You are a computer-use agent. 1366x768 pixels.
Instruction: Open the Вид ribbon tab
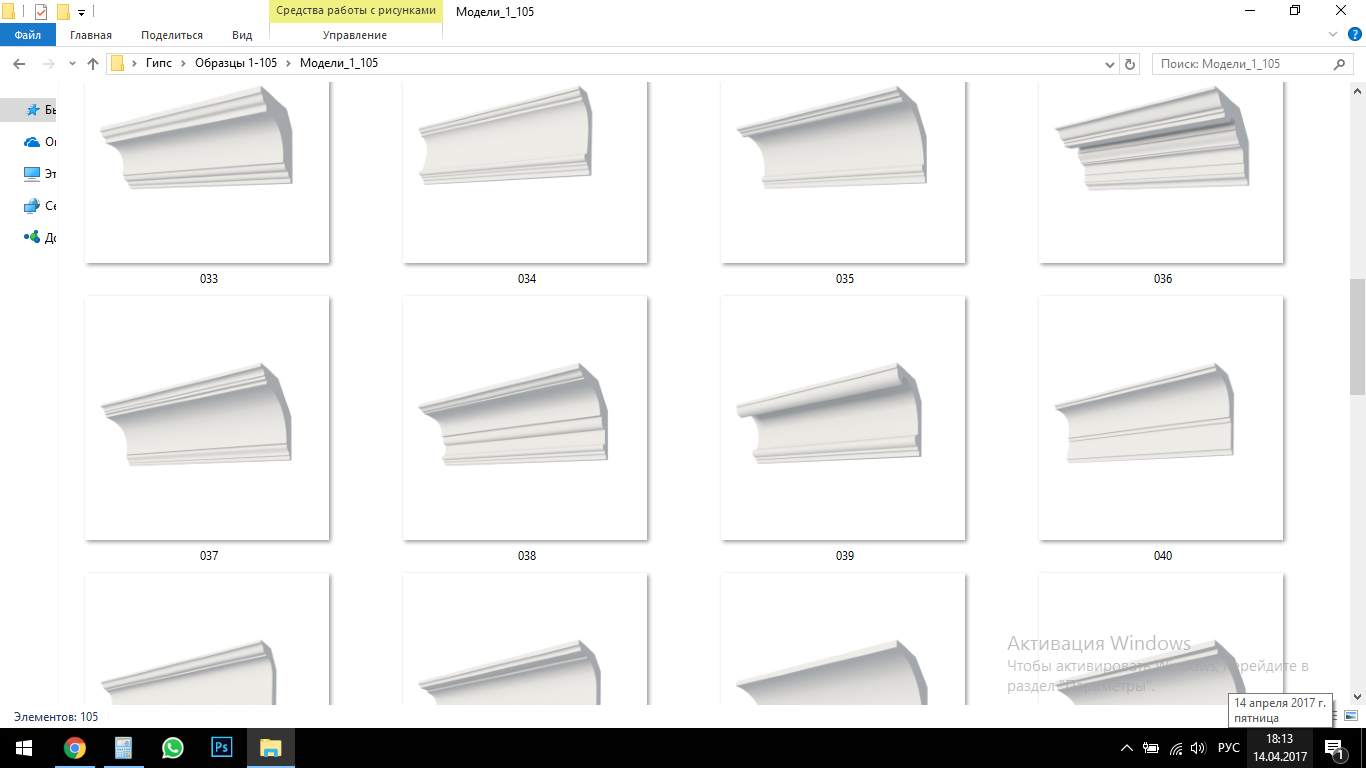pos(242,35)
